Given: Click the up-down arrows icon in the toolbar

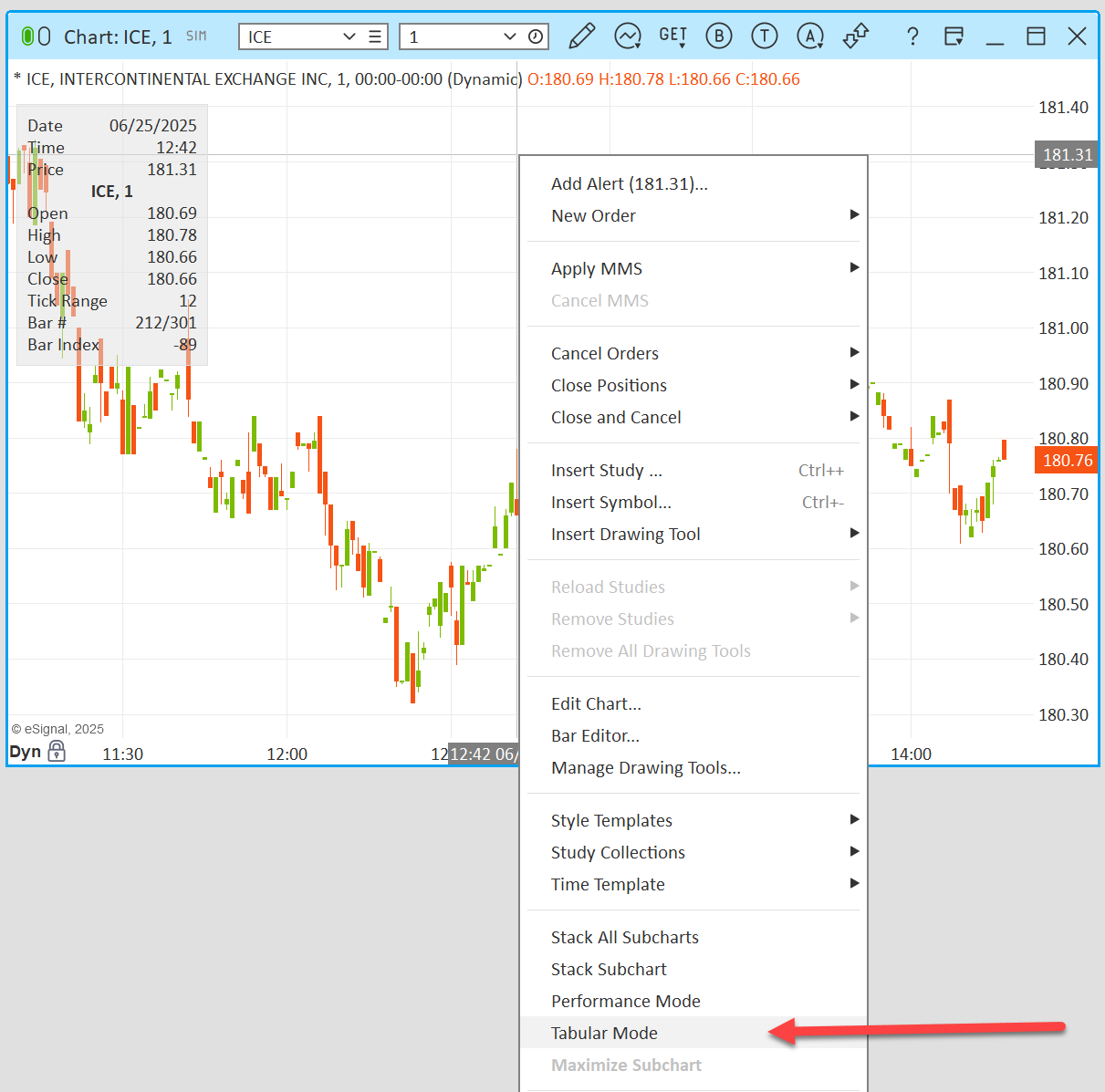Looking at the screenshot, I should pos(856,36).
